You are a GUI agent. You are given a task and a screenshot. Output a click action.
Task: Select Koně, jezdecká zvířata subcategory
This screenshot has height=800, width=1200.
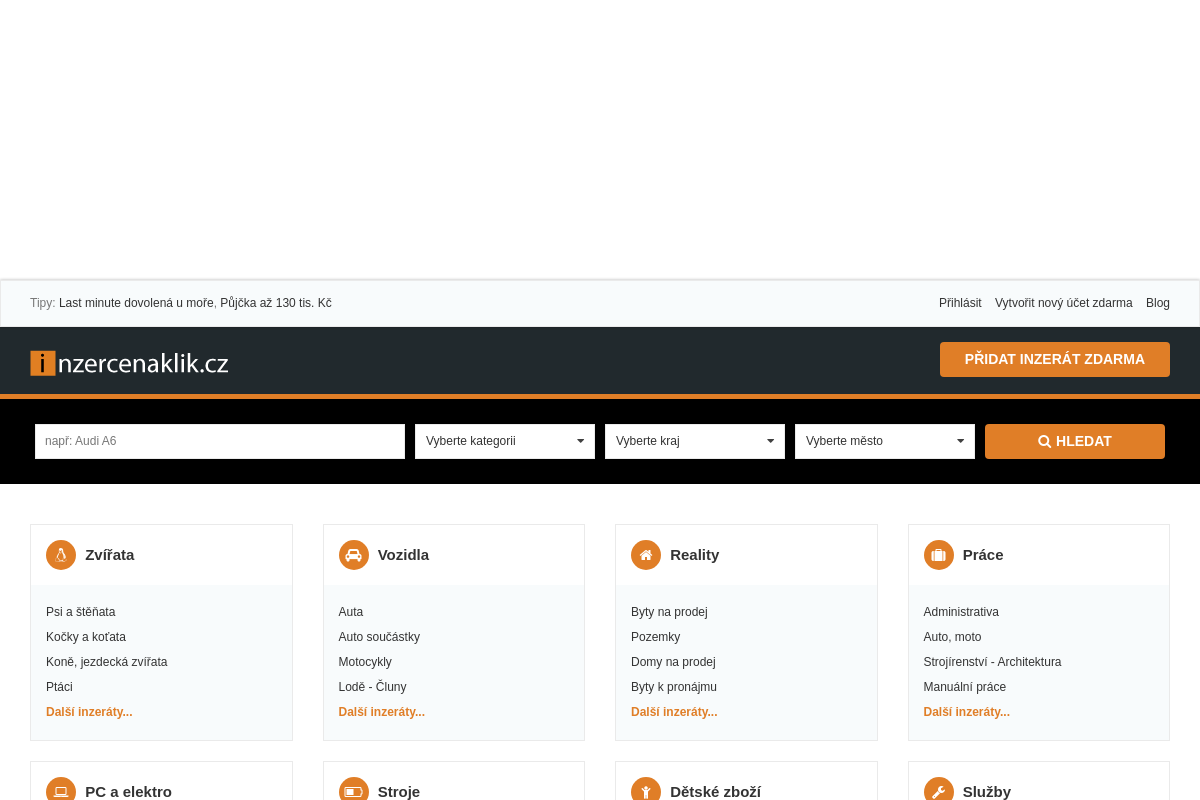point(107,662)
